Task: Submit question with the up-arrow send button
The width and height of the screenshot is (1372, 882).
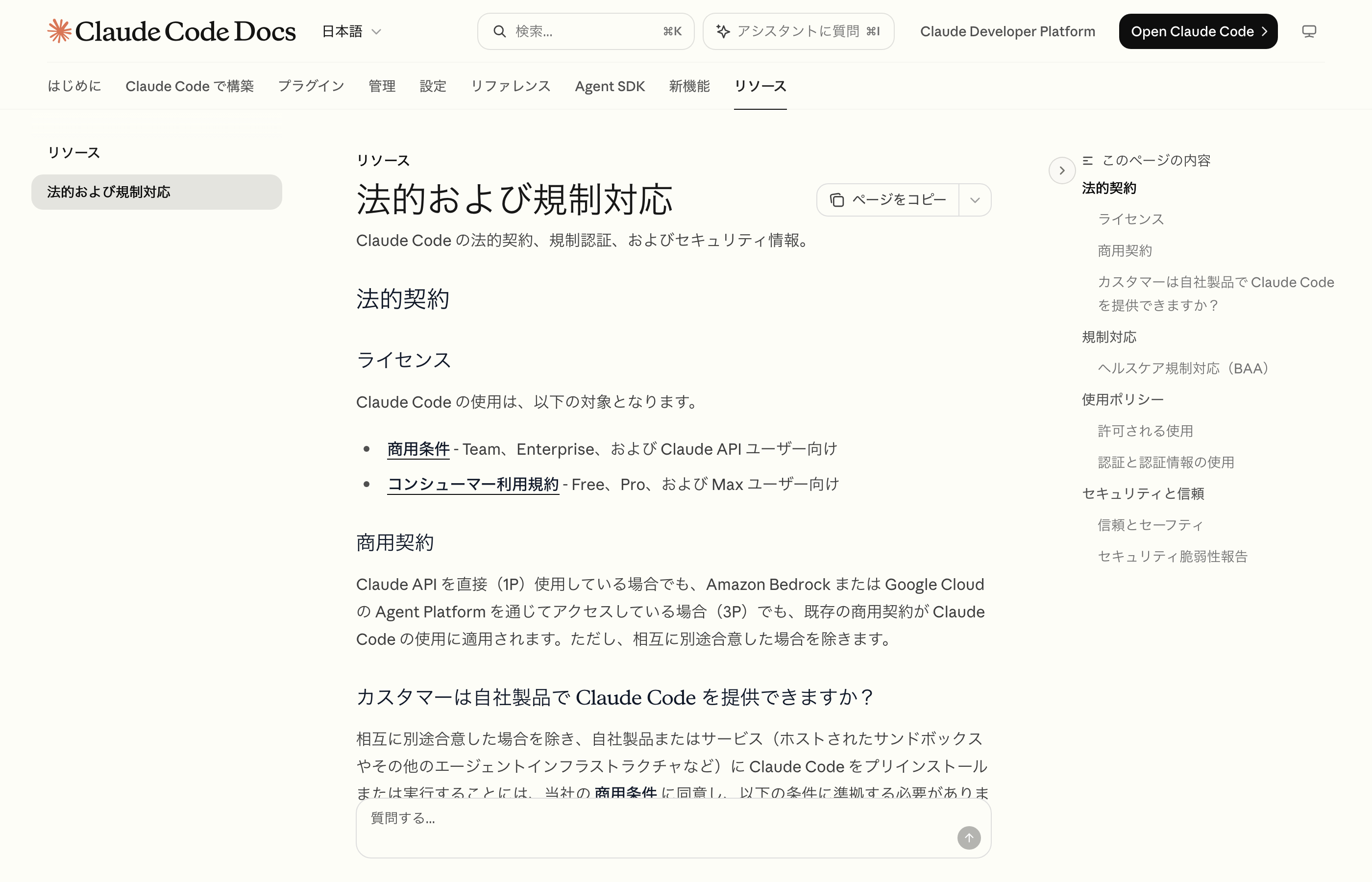Action: coord(969,838)
